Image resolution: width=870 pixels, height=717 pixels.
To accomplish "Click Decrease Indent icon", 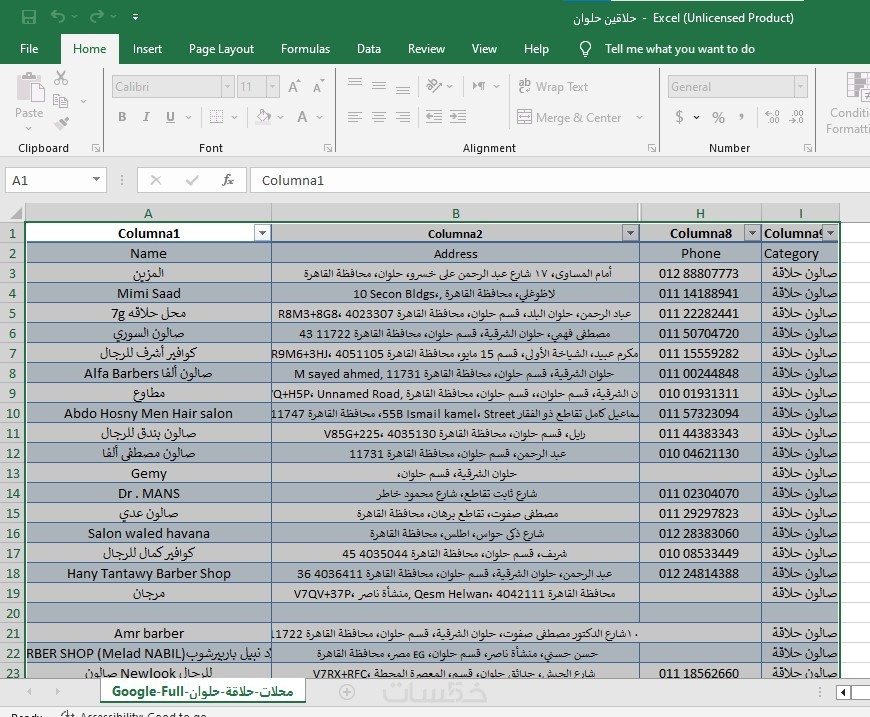I will click(x=434, y=117).
